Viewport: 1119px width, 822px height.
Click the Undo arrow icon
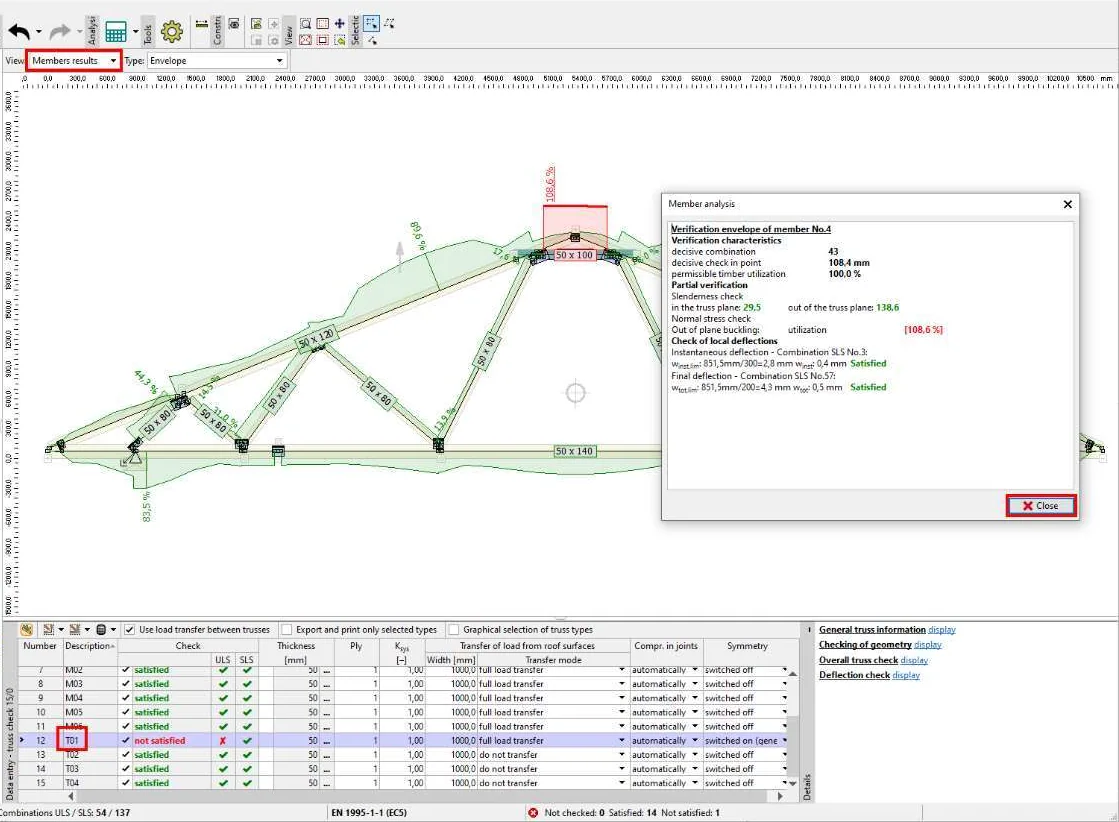(x=19, y=31)
